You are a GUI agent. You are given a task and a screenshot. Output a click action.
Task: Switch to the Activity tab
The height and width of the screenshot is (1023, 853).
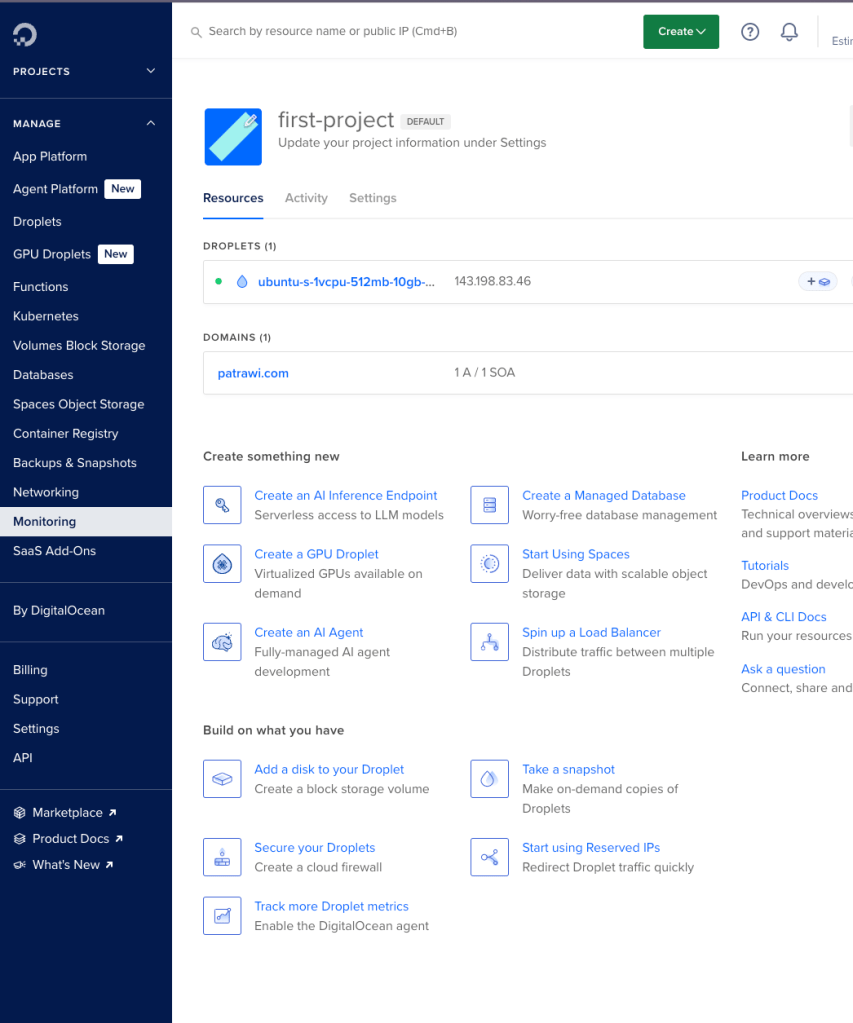(306, 198)
